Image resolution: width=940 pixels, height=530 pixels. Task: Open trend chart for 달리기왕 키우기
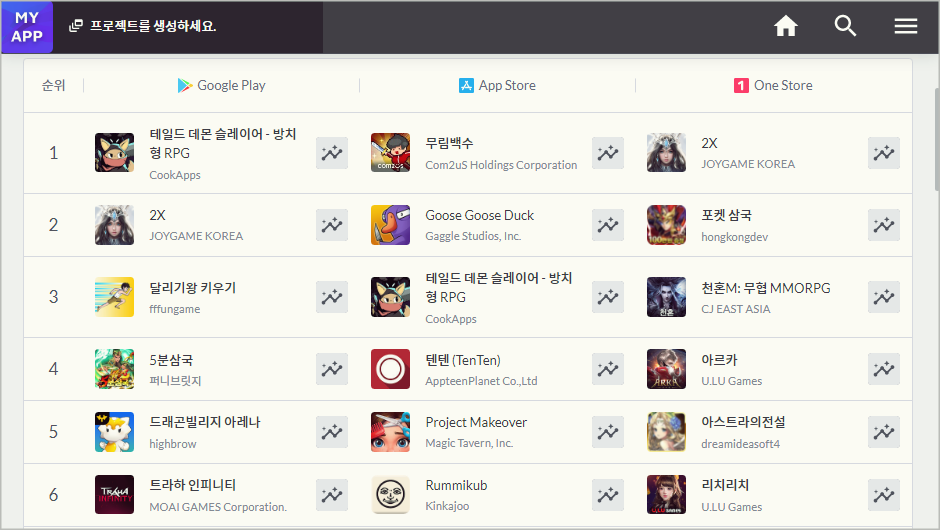coord(332,297)
